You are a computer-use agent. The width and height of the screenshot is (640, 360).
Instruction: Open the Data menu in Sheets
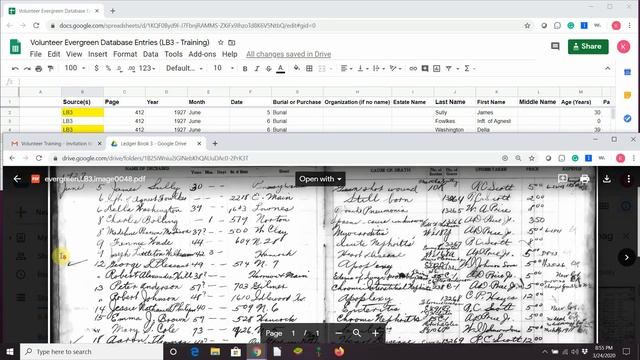(150, 54)
